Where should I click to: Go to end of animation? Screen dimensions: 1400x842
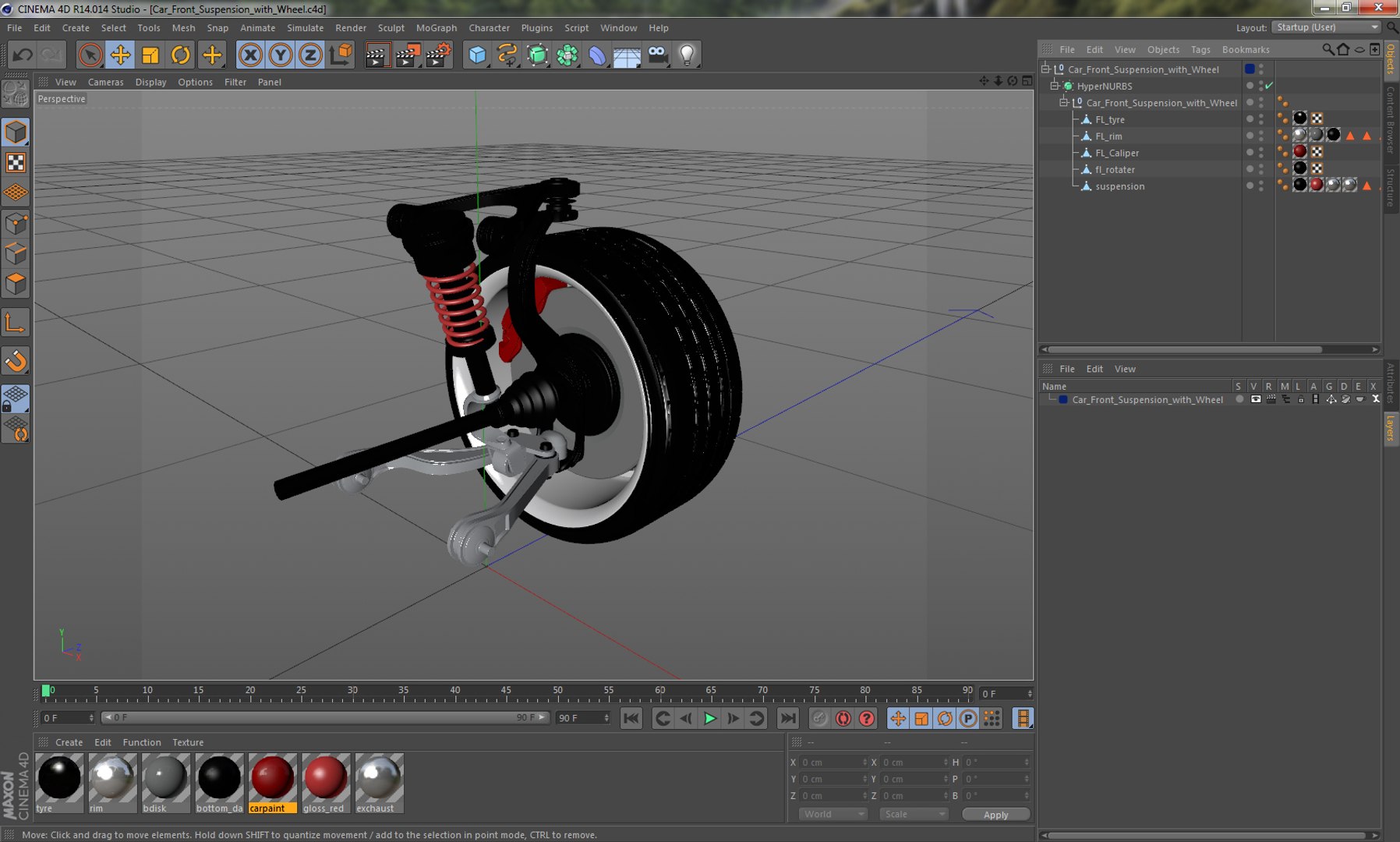click(788, 718)
